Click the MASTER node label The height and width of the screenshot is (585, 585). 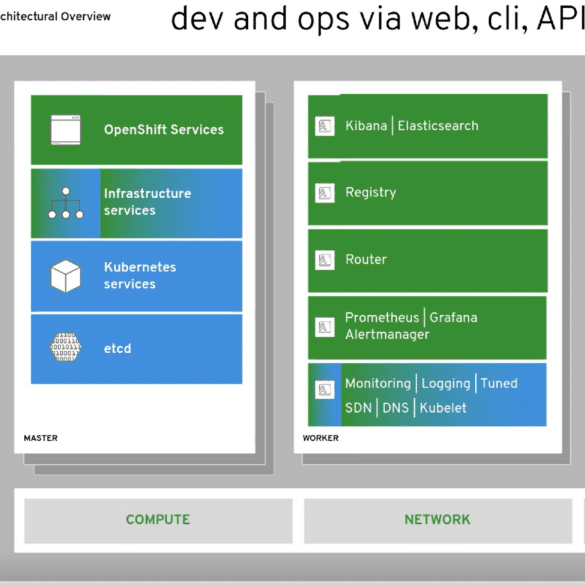(x=41, y=438)
